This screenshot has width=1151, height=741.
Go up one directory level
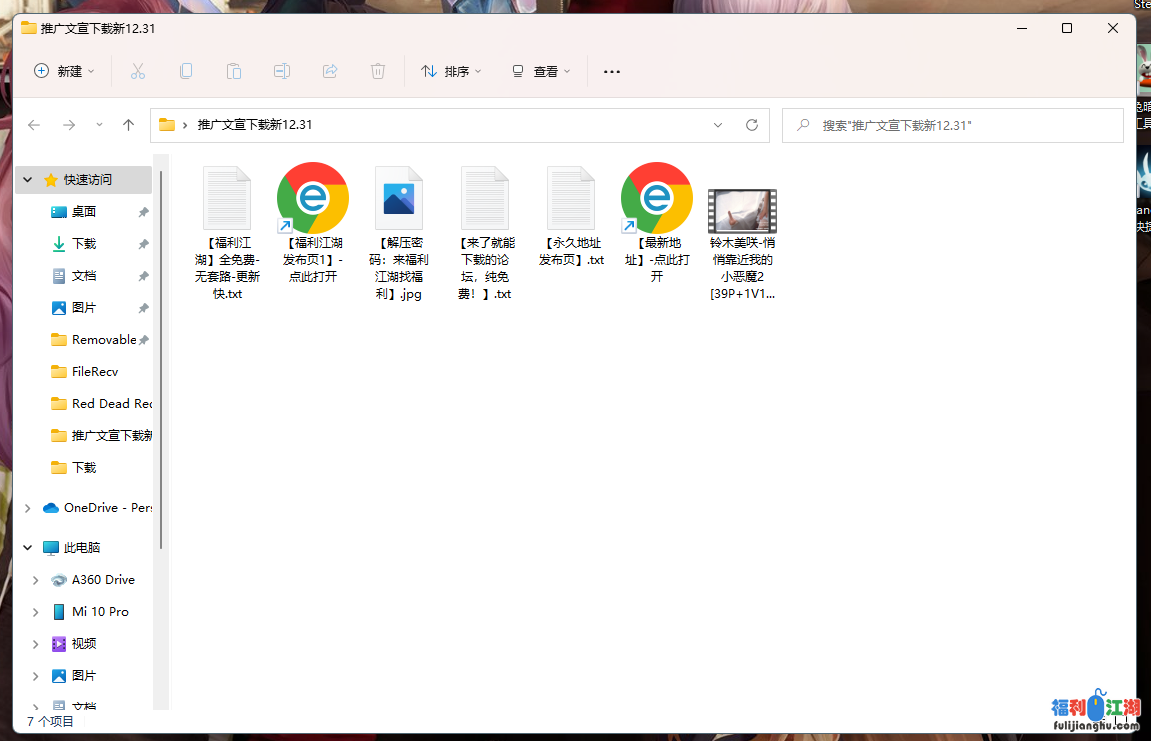[128, 125]
